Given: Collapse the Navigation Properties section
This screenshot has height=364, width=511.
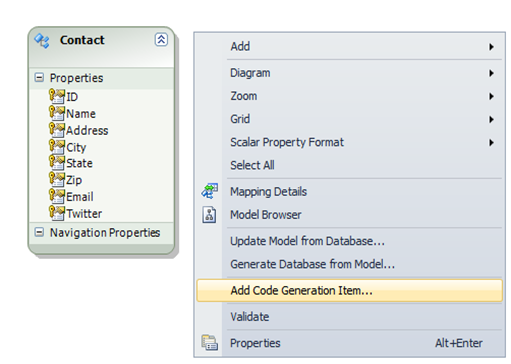Looking at the screenshot, I should point(39,232).
